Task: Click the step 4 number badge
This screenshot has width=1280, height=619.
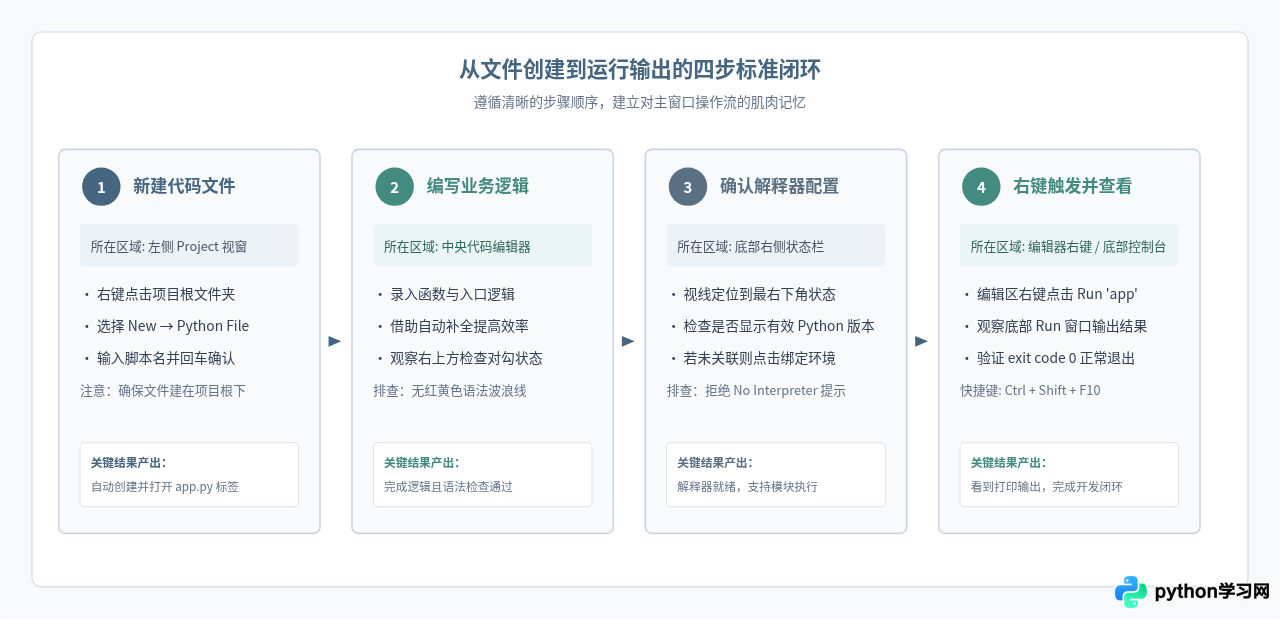Action: pyautogui.click(x=981, y=187)
